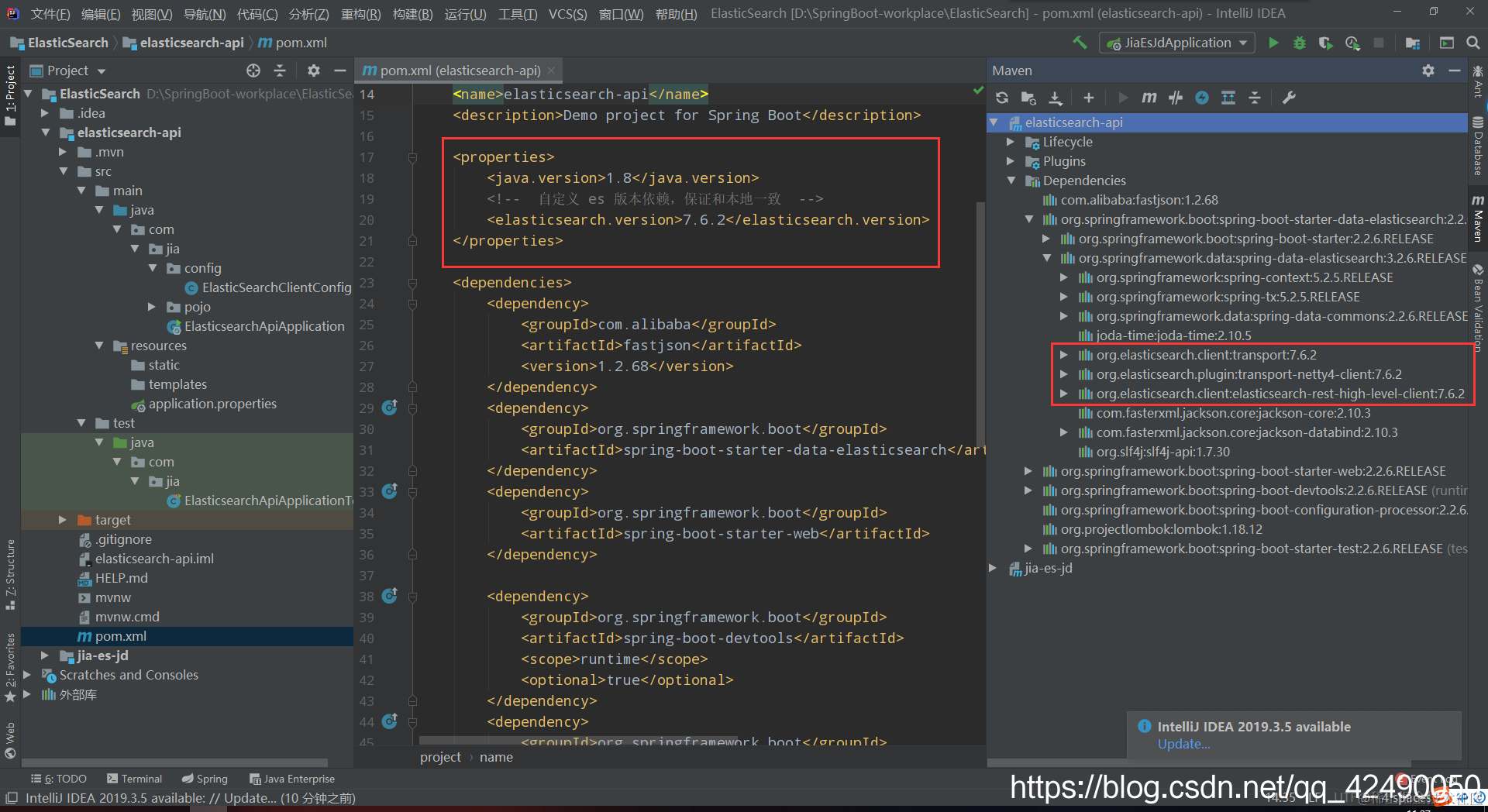Show Maven dependencies diagram icon

tap(1228, 98)
